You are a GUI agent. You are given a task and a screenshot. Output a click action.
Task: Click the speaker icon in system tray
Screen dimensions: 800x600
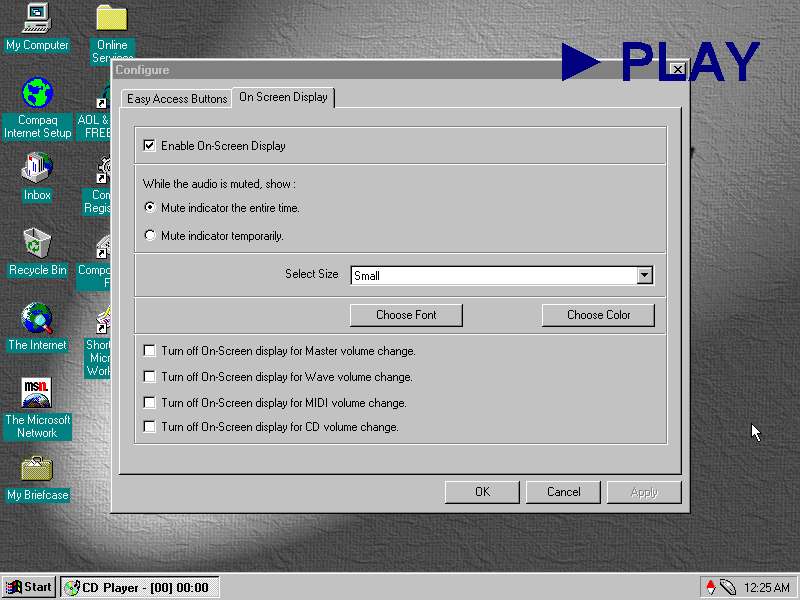point(727,588)
